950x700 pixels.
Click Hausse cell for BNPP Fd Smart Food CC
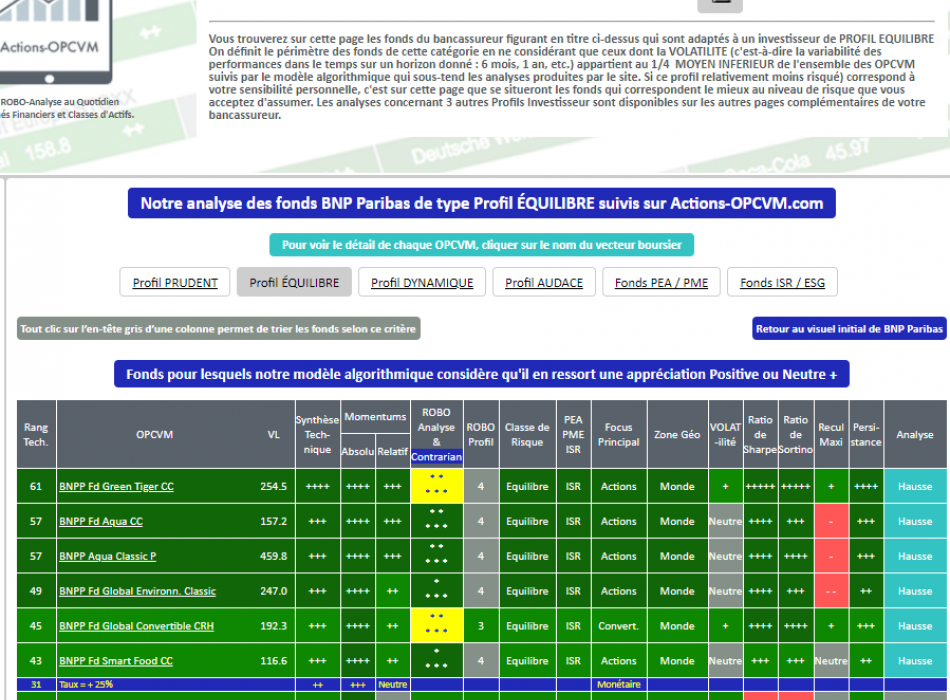point(915,661)
